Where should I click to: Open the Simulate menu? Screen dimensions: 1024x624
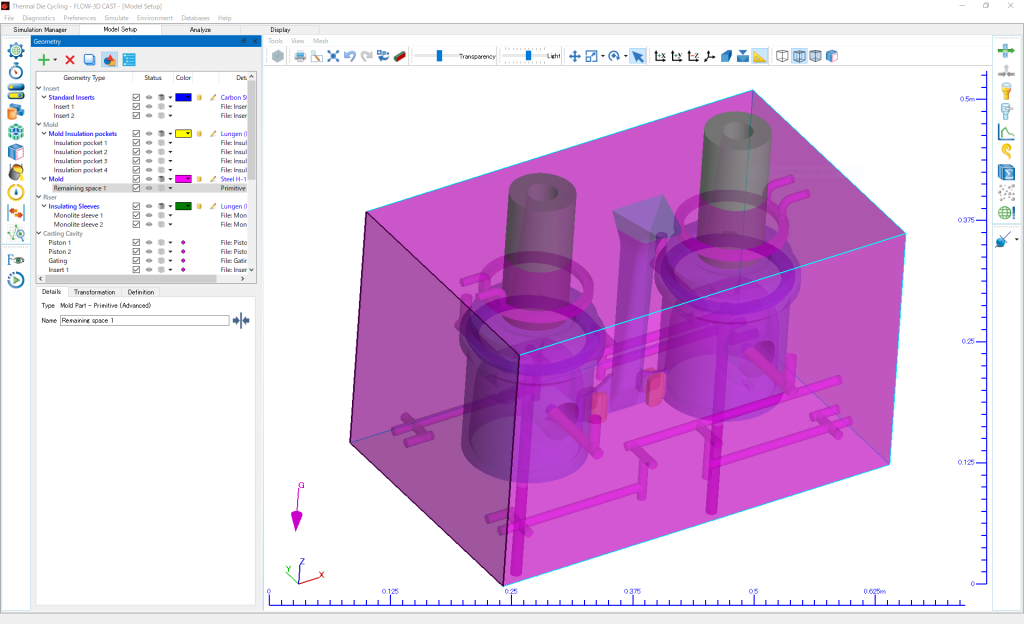(x=116, y=18)
